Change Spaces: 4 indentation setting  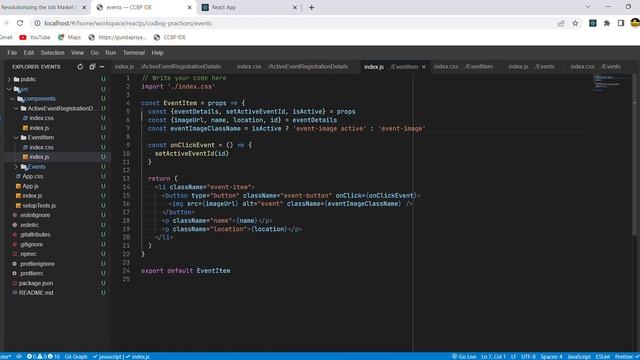[551, 357]
